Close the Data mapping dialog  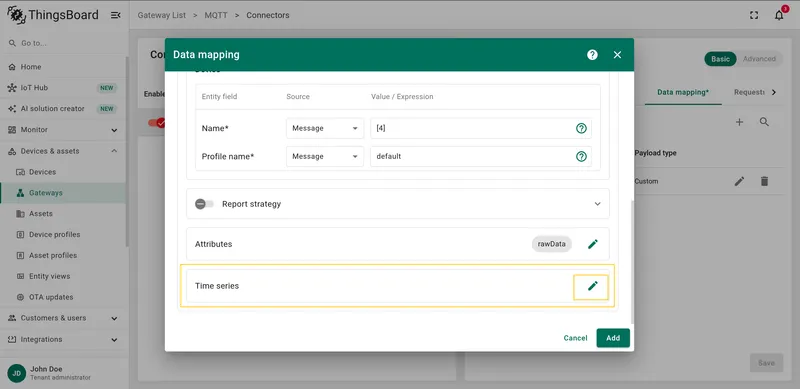tap(617, 55)
